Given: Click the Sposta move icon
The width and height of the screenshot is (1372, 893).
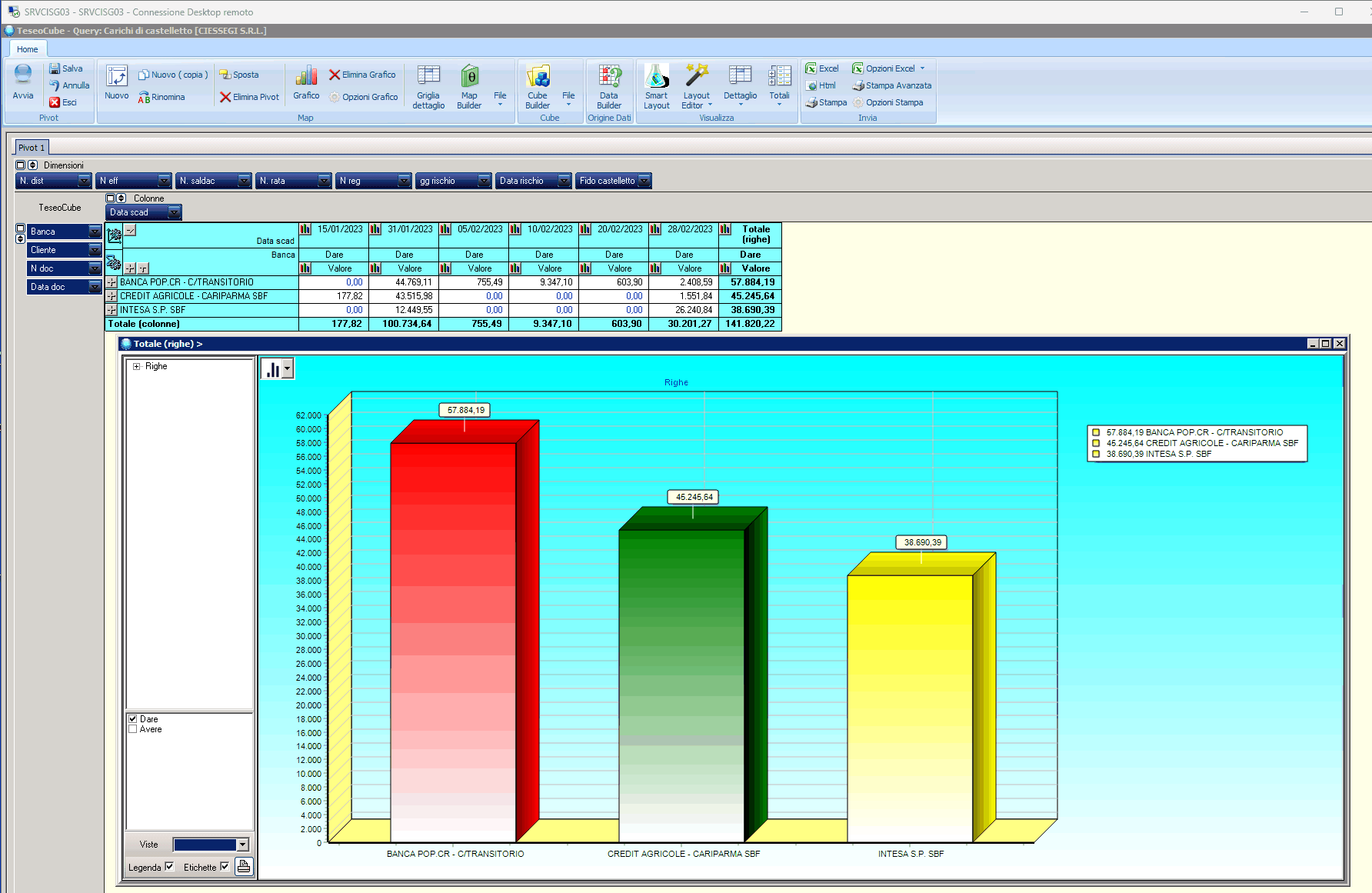Looking at the screenshot, I should (x=225, y=75).
